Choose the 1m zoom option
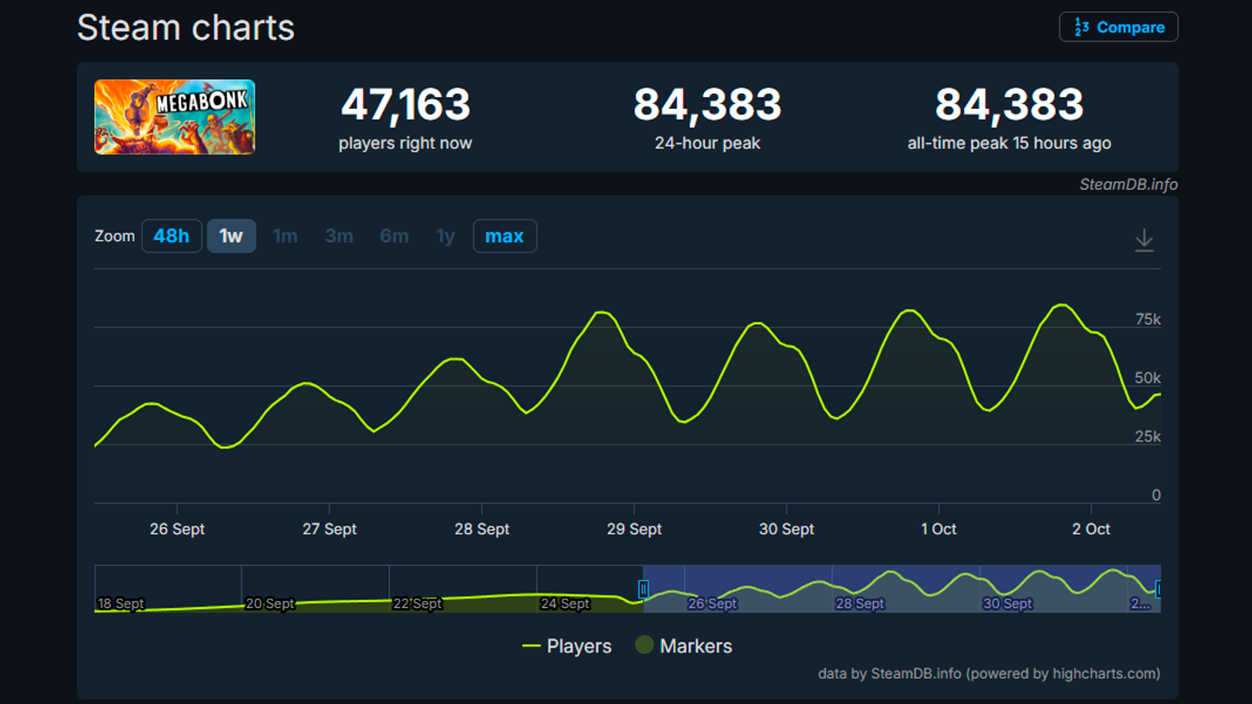The image size is (1252, 704). [x=285, y=236]
